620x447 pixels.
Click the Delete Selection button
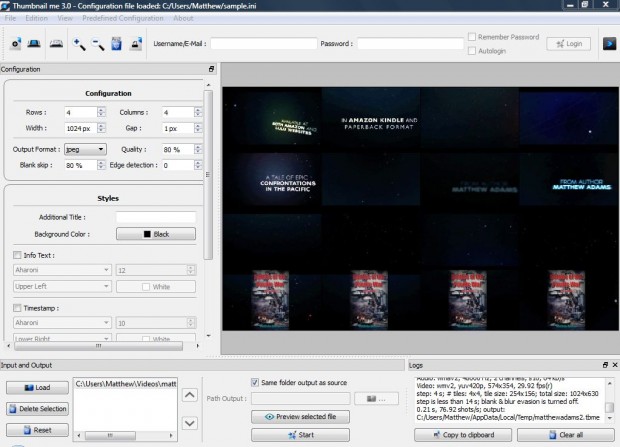tap(37, 409)
